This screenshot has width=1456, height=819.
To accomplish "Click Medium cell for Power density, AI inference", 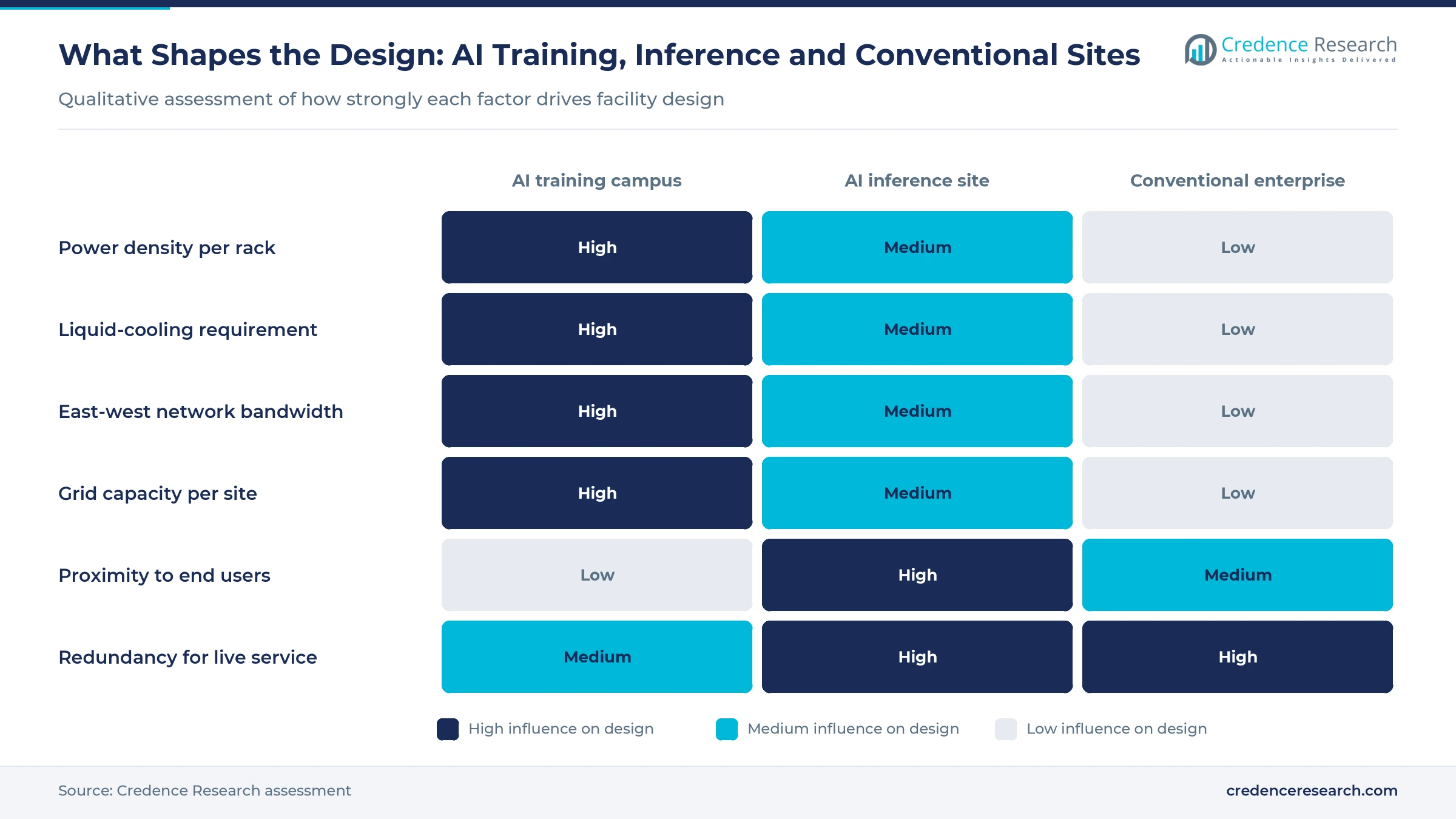I will tap(917, 248).
